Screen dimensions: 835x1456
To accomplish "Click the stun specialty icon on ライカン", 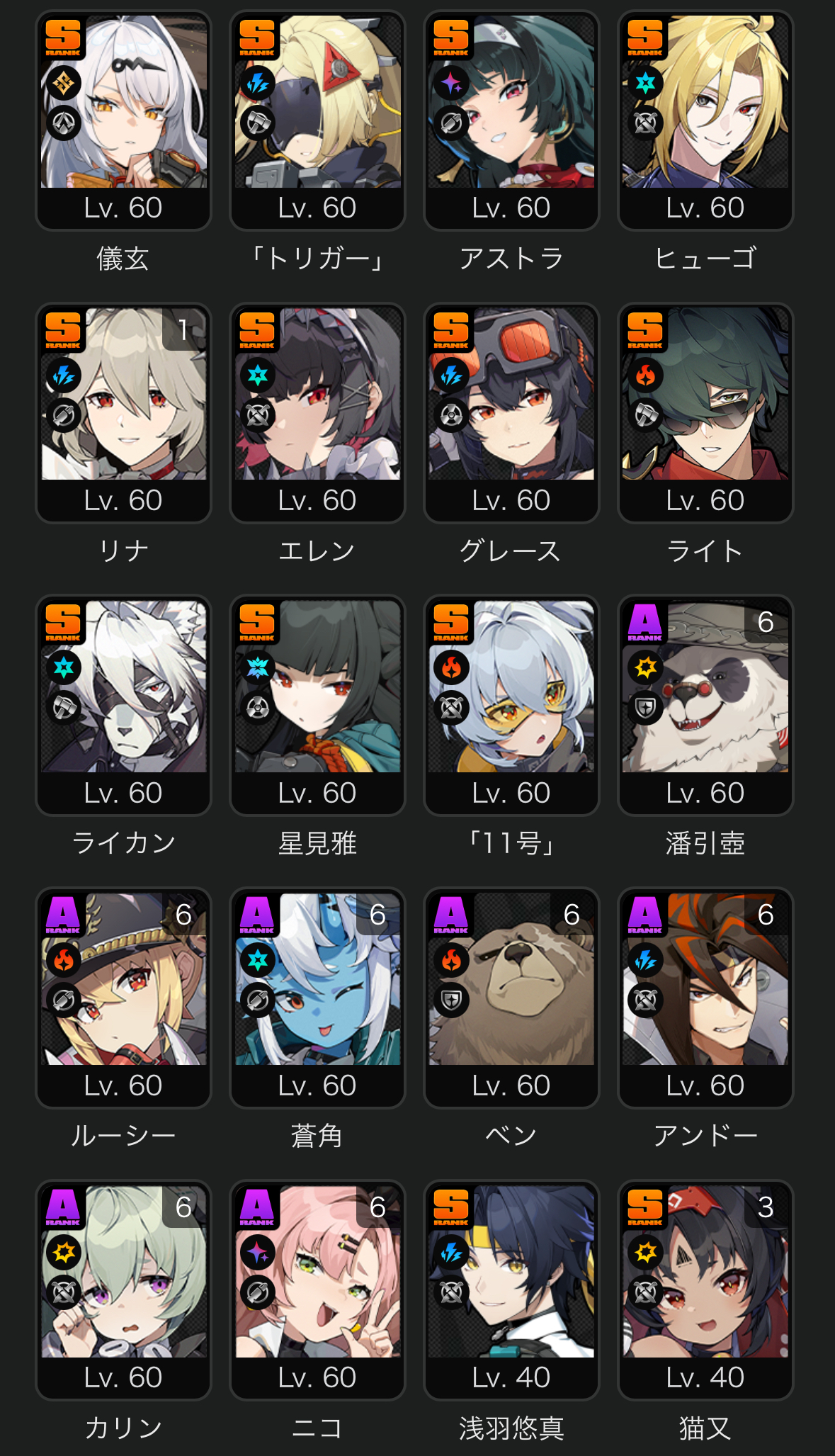I will [x=64, y=708].
